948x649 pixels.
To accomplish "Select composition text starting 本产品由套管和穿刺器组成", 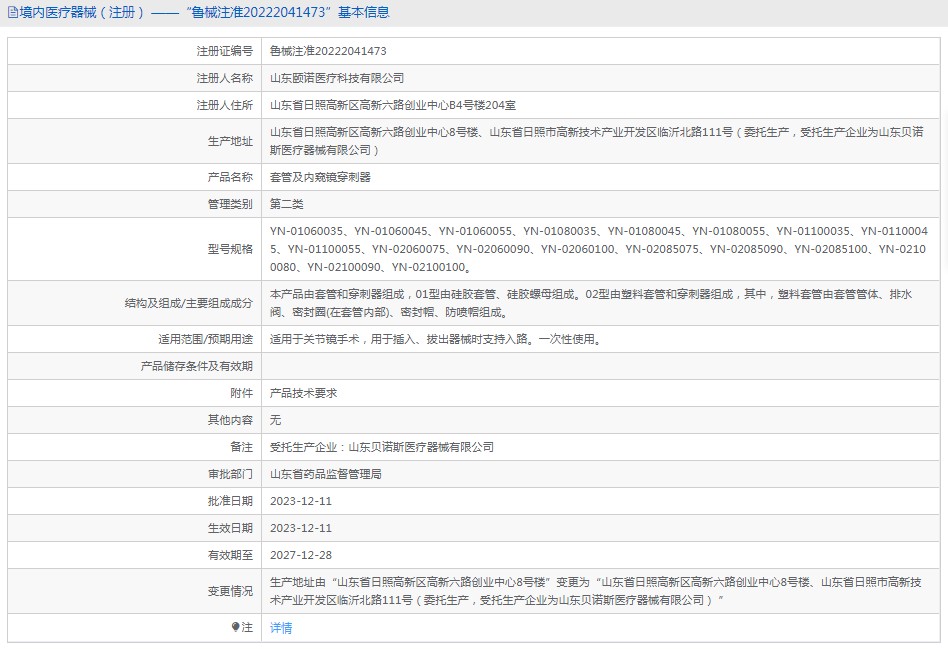I will pyautogui.click(x=591, y=303).
